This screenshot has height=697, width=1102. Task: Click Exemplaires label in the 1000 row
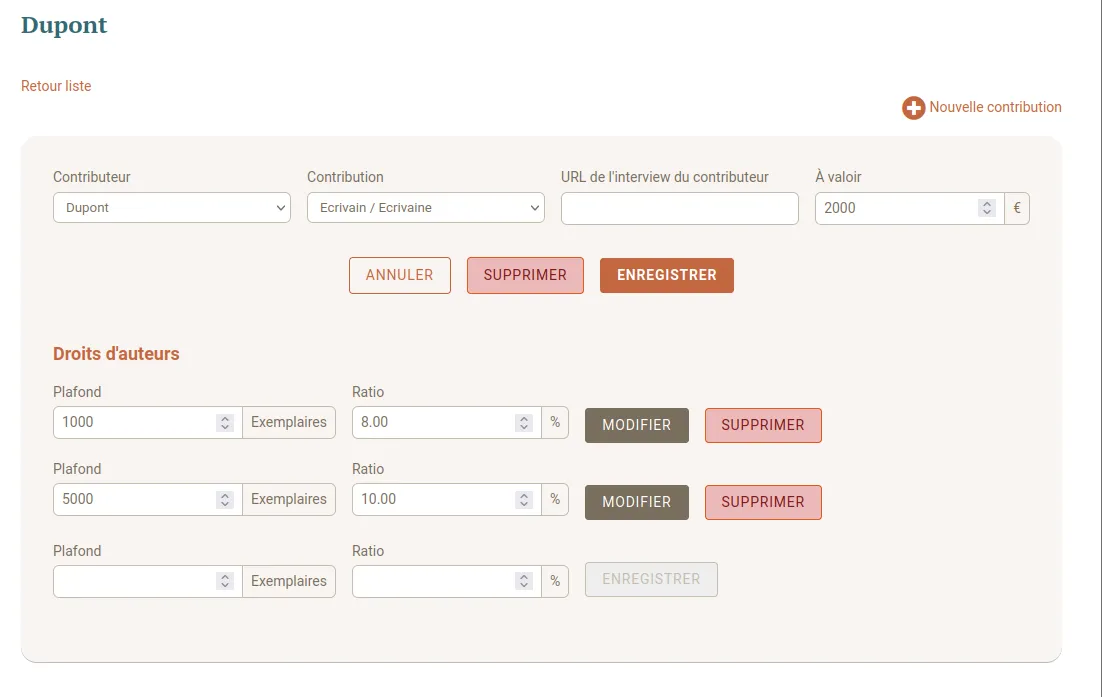(x=289, y=422)
